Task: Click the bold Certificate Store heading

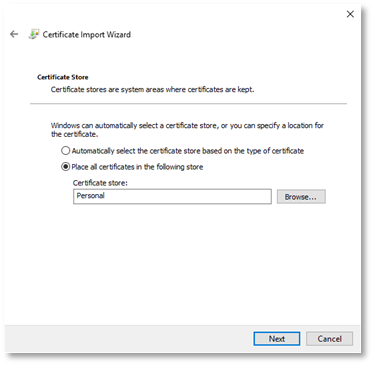Action: (x=63, y=77)
